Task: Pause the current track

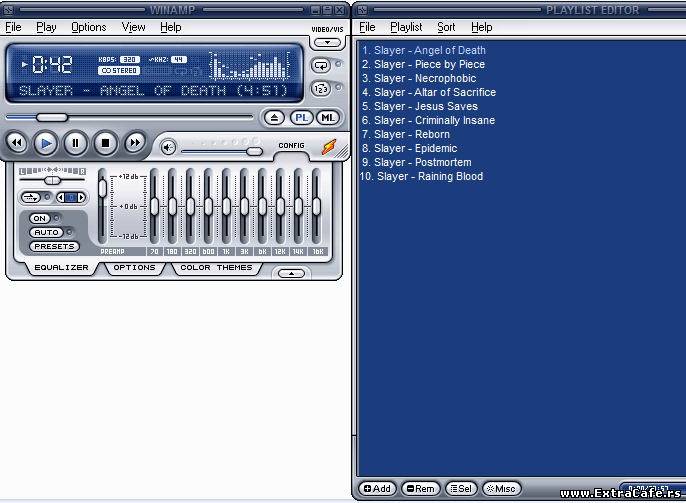Action: point(75,143)
